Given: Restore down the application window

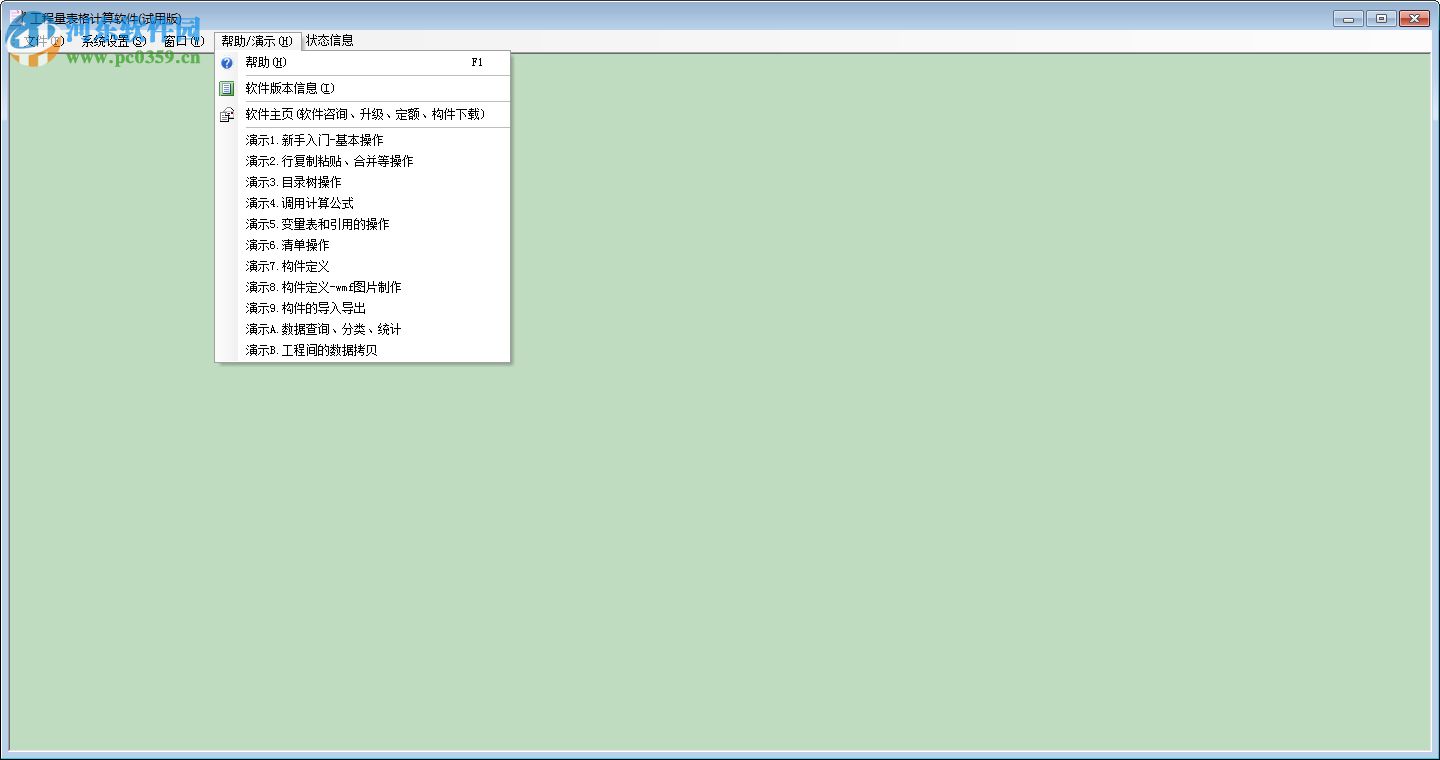Looking at the screenshot, I should (1381, 18).
